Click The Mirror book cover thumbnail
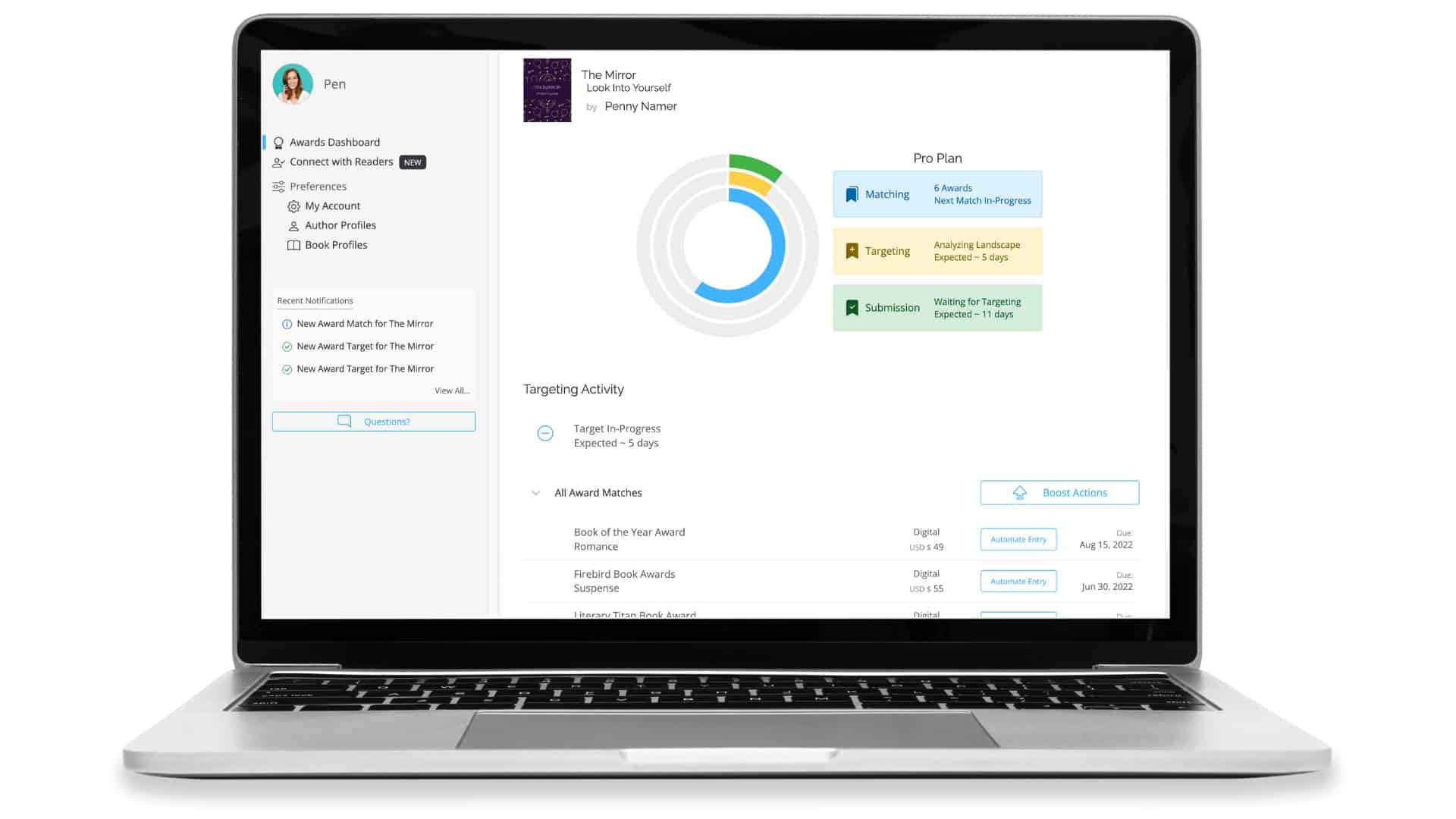Viewport: 1456px width, 819px height. click(545, 89)
